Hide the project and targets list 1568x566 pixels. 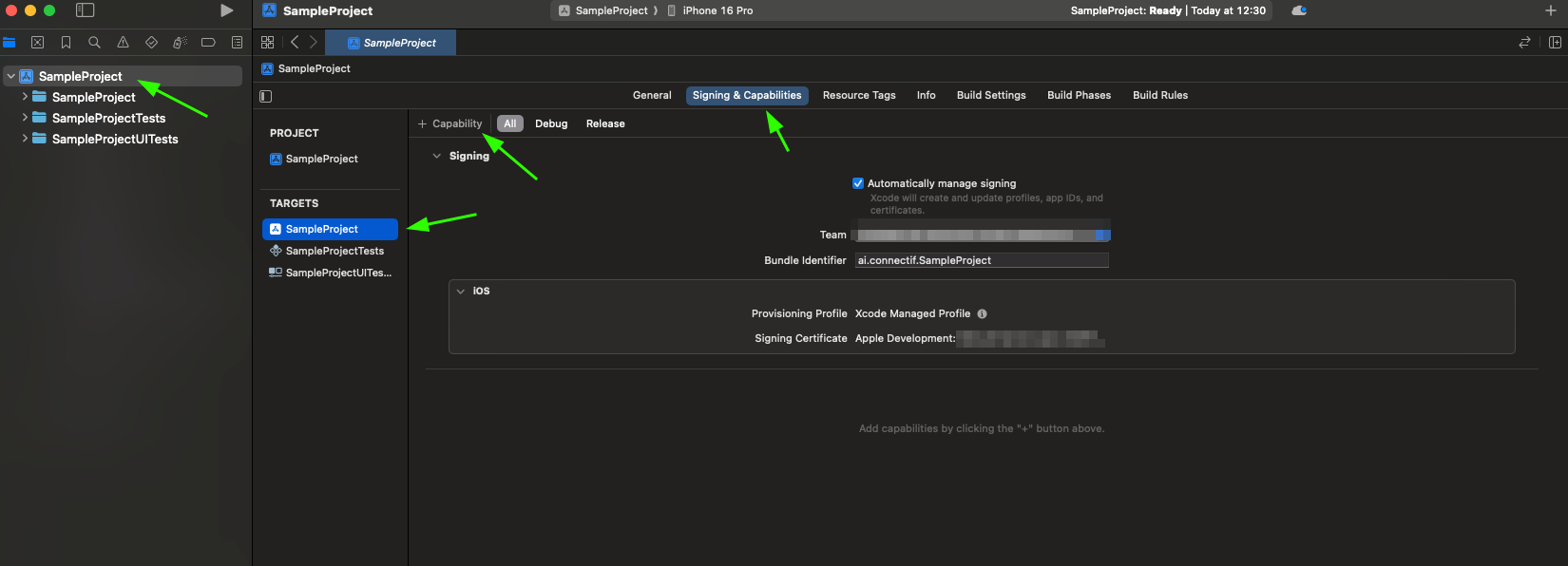(266, 96)
